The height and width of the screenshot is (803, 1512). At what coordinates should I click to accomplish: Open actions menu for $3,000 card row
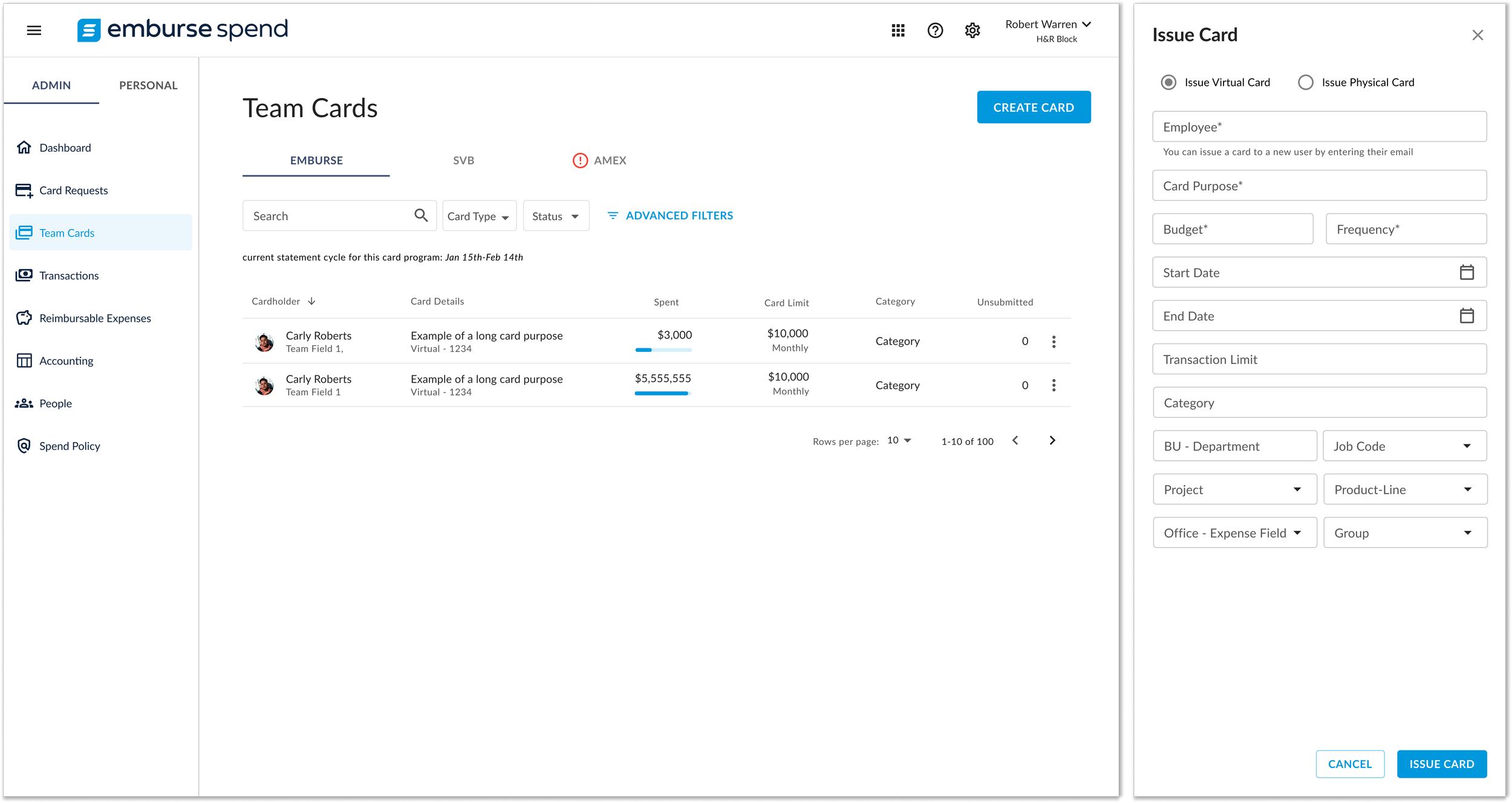pos(1053,342)
